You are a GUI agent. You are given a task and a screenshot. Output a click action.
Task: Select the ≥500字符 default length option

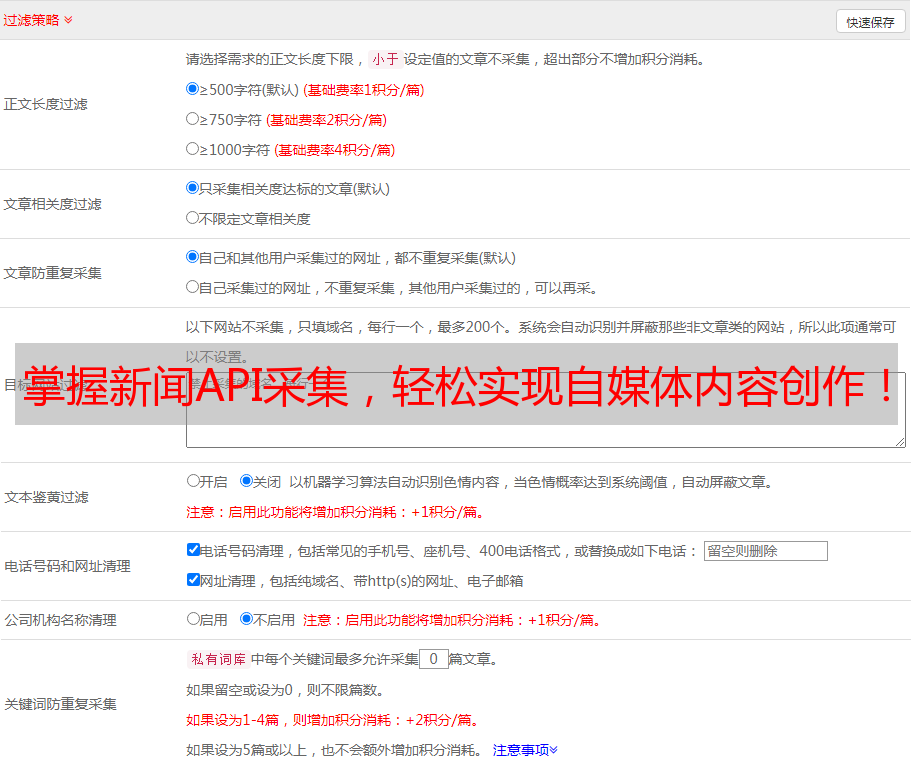tap(193, 89)
